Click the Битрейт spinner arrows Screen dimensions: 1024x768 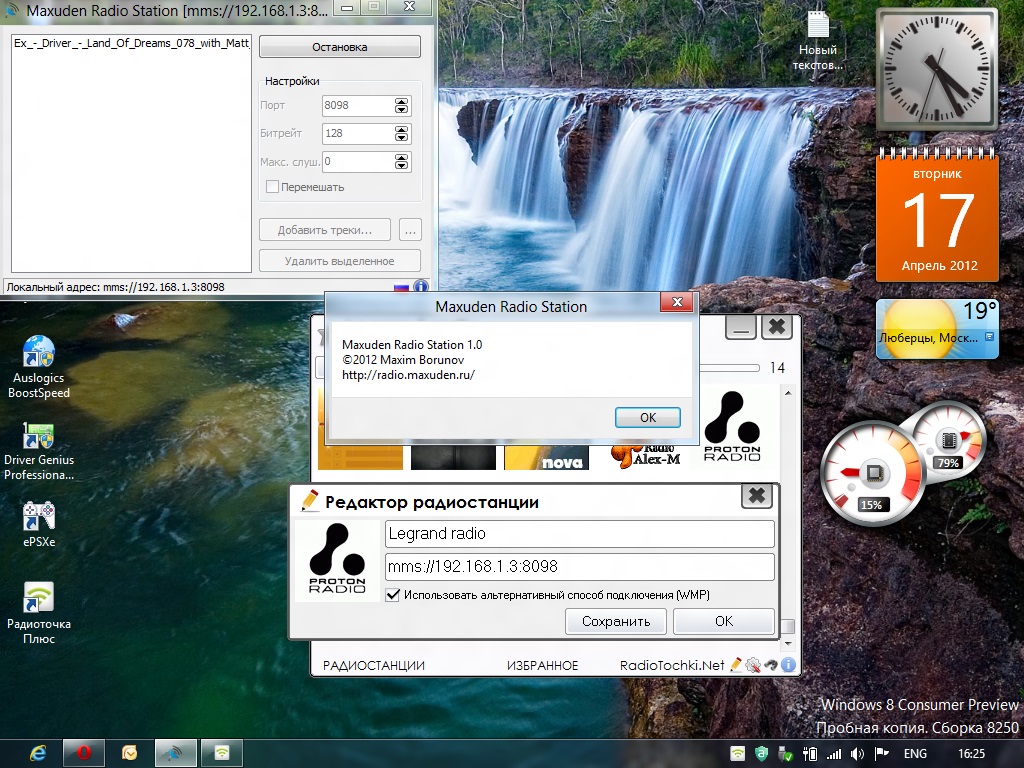coord(402,133)
